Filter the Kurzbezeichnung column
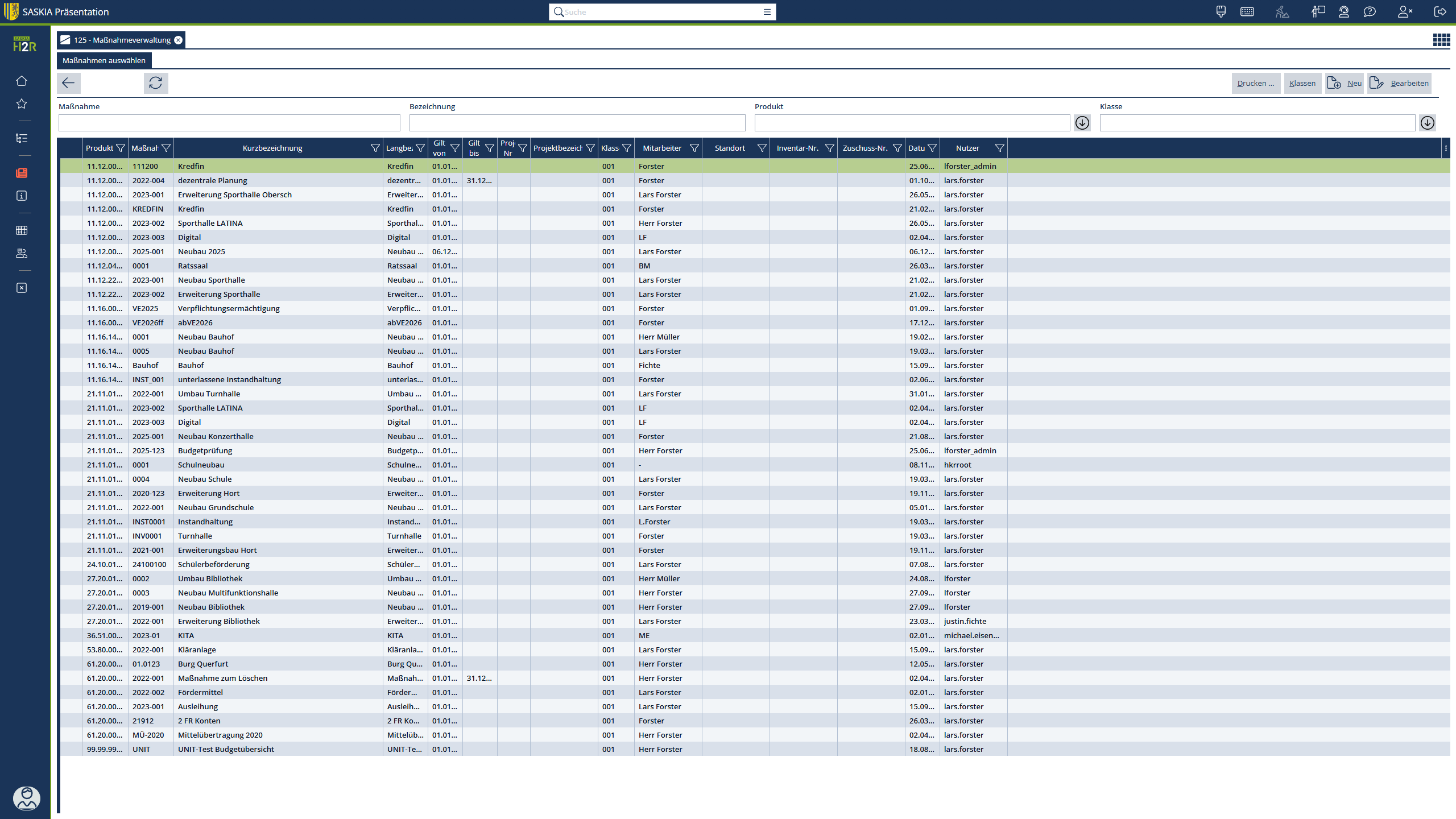 point(375,148)
